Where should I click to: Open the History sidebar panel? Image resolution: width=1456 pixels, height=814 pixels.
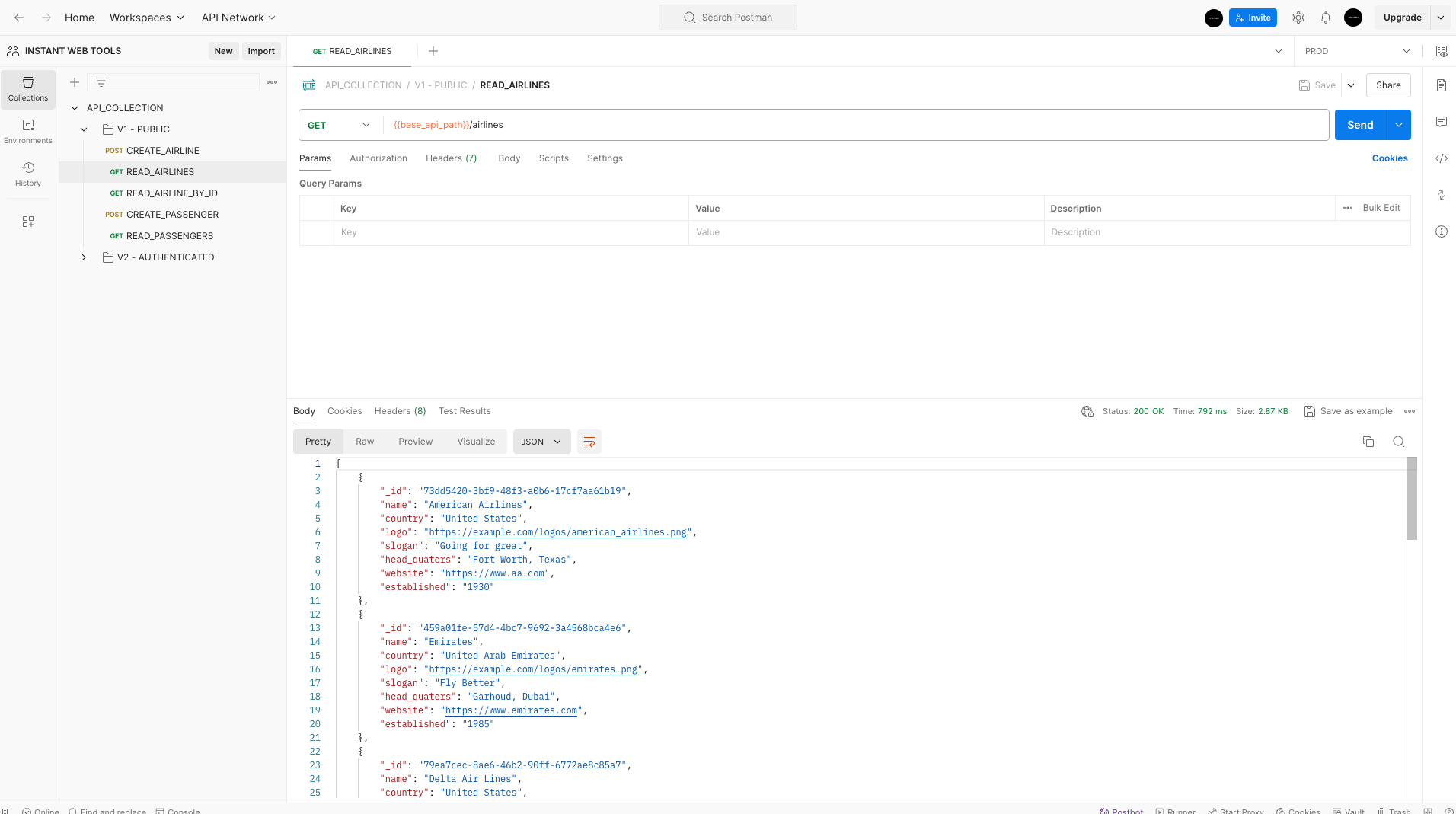[x=28, y=174]
